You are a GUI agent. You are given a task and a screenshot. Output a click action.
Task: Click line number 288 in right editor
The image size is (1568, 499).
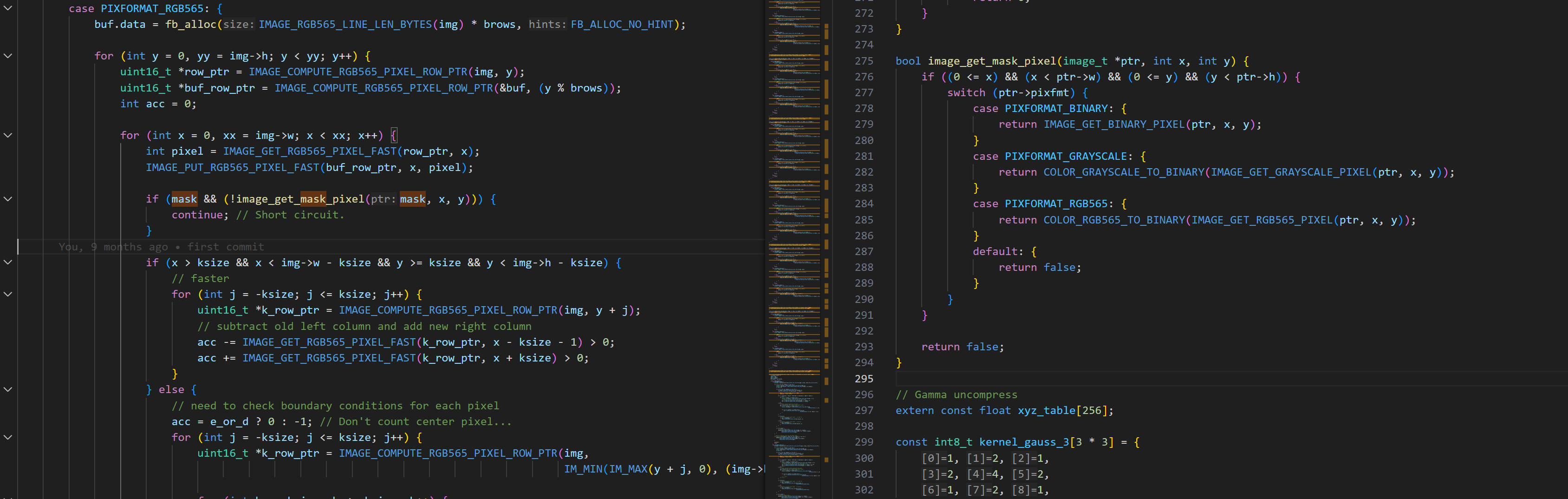864,268
